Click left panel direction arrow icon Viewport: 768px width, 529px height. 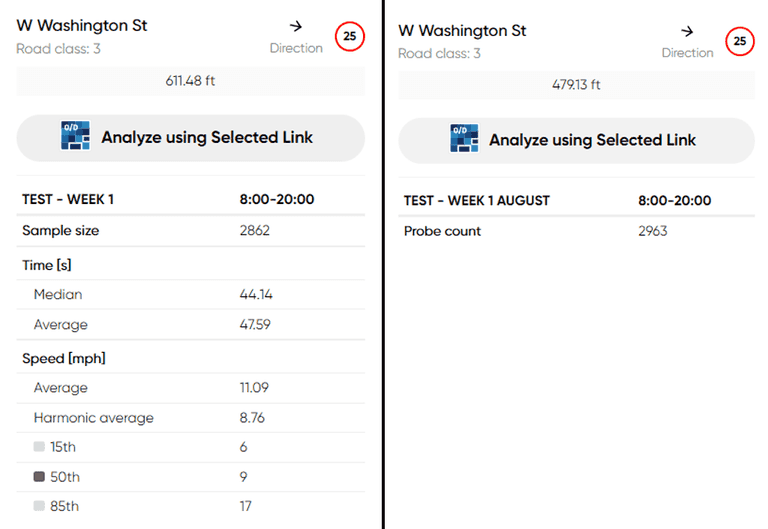coord(295,26)
